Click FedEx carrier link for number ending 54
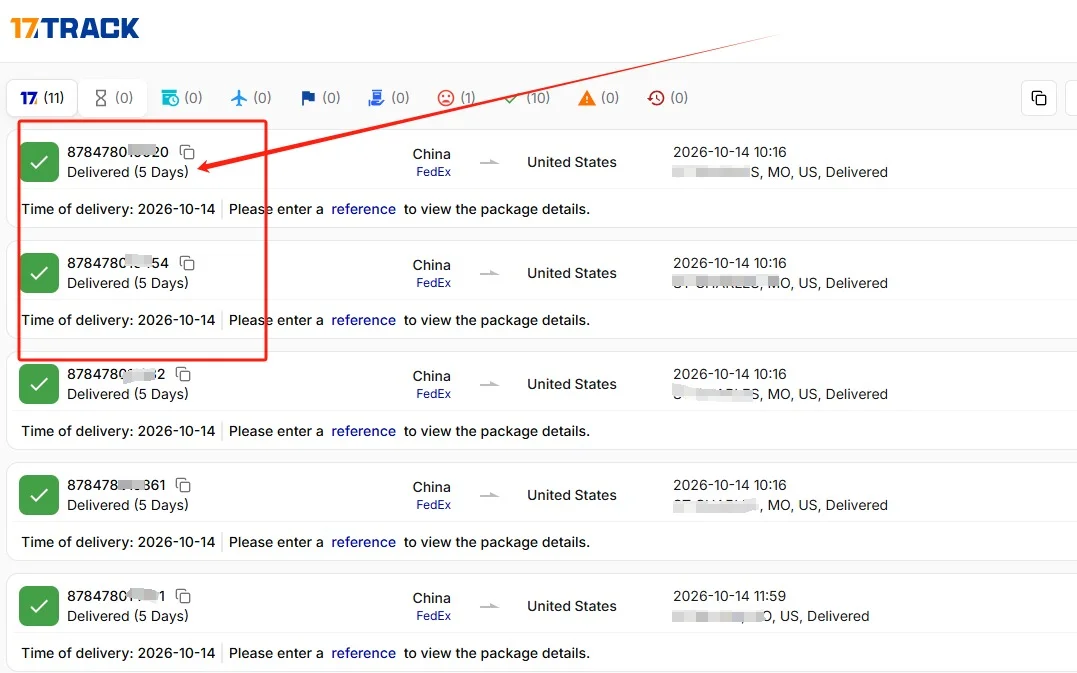This screenshot has width=1077, height=673. (x=433, y=283)
